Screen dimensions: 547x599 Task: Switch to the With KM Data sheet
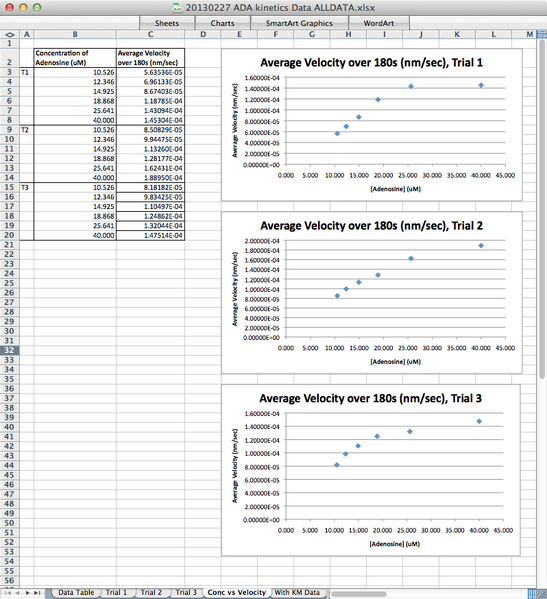(x=297, y=593)
